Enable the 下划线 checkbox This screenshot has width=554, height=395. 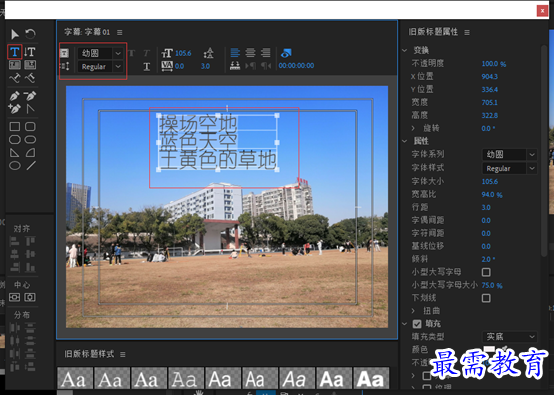tap(486, 298)
